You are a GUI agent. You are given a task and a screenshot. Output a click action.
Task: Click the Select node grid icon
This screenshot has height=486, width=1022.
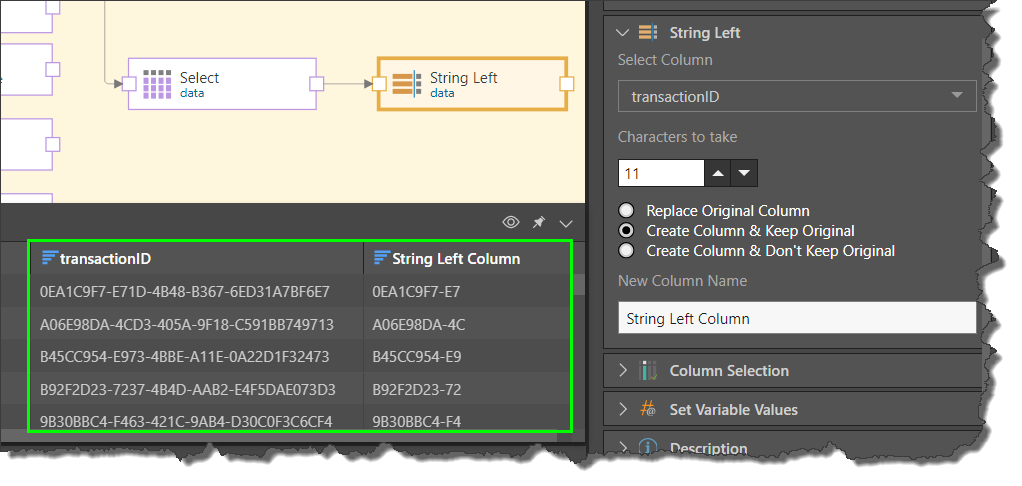tap(157, 84)
